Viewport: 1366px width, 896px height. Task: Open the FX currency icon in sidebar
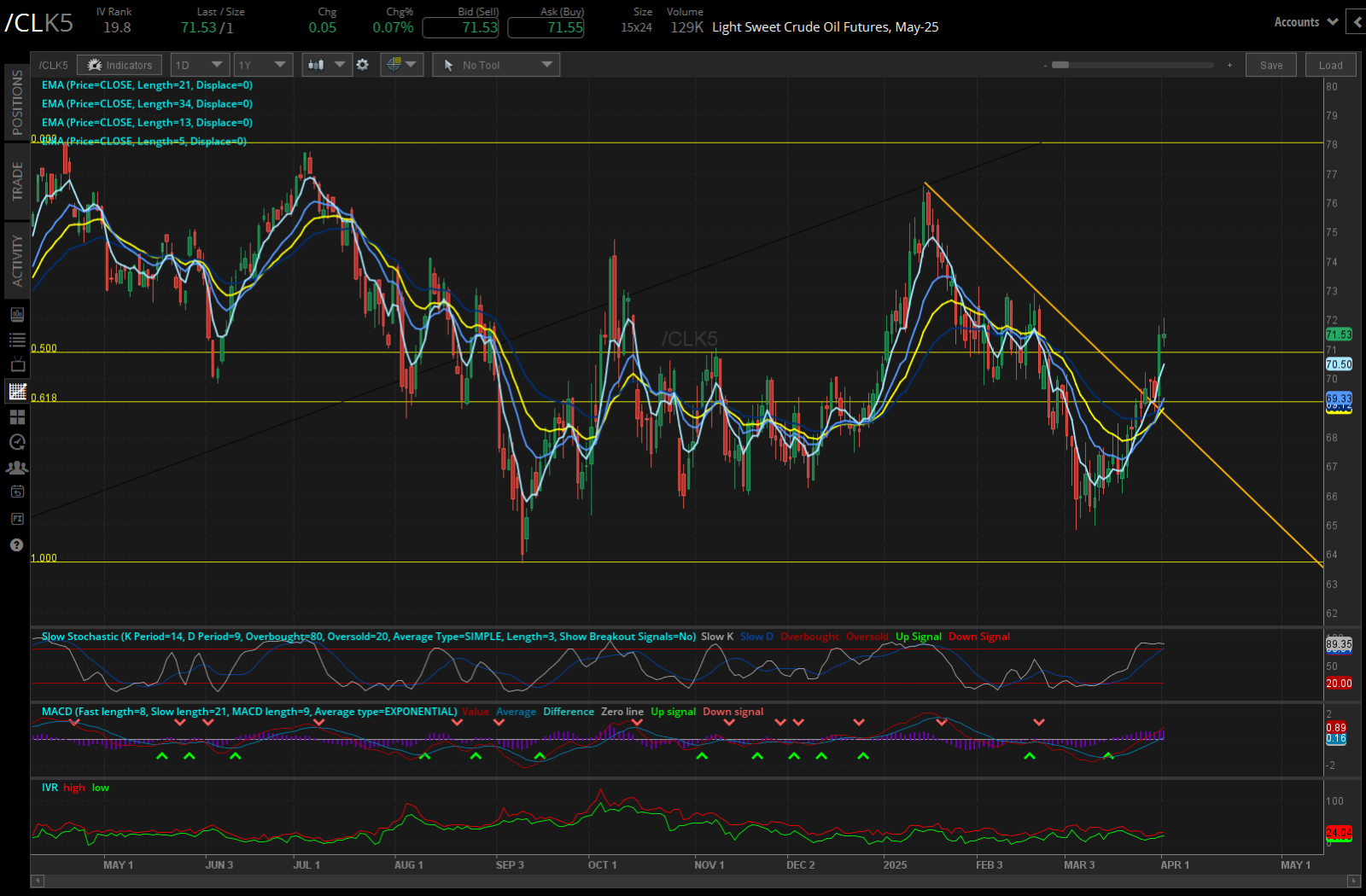tap(15, 518)
